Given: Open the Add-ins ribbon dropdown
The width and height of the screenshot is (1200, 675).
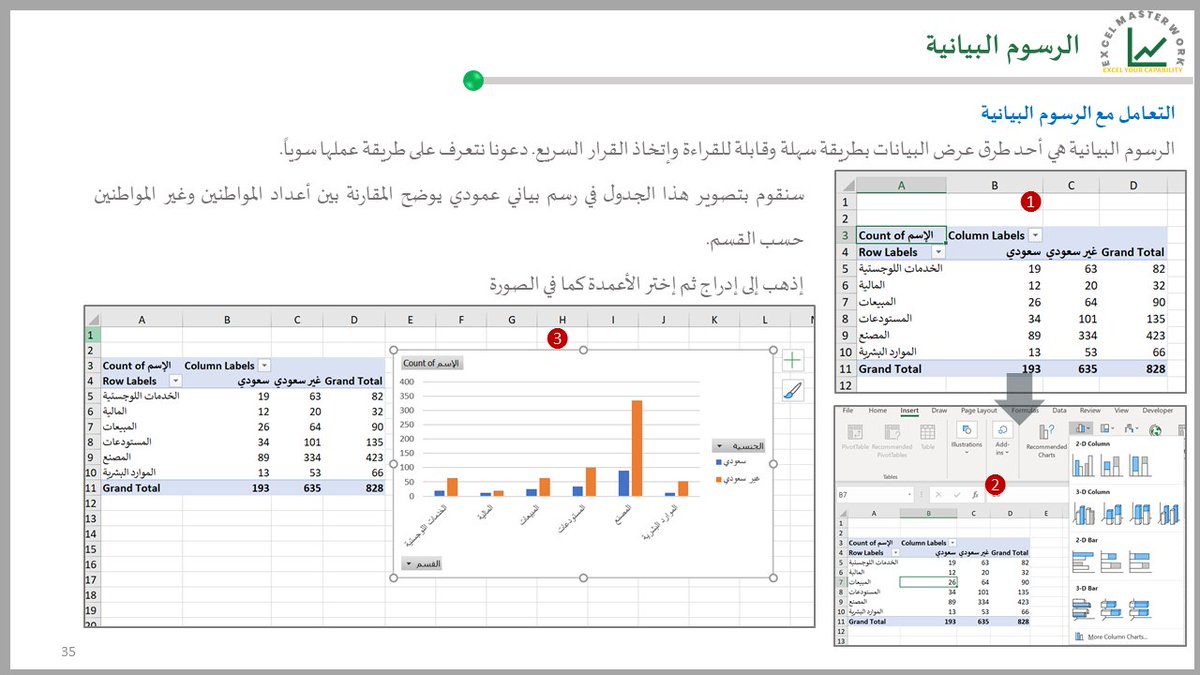Looking at the screenshot, I should coord(1003,438).
